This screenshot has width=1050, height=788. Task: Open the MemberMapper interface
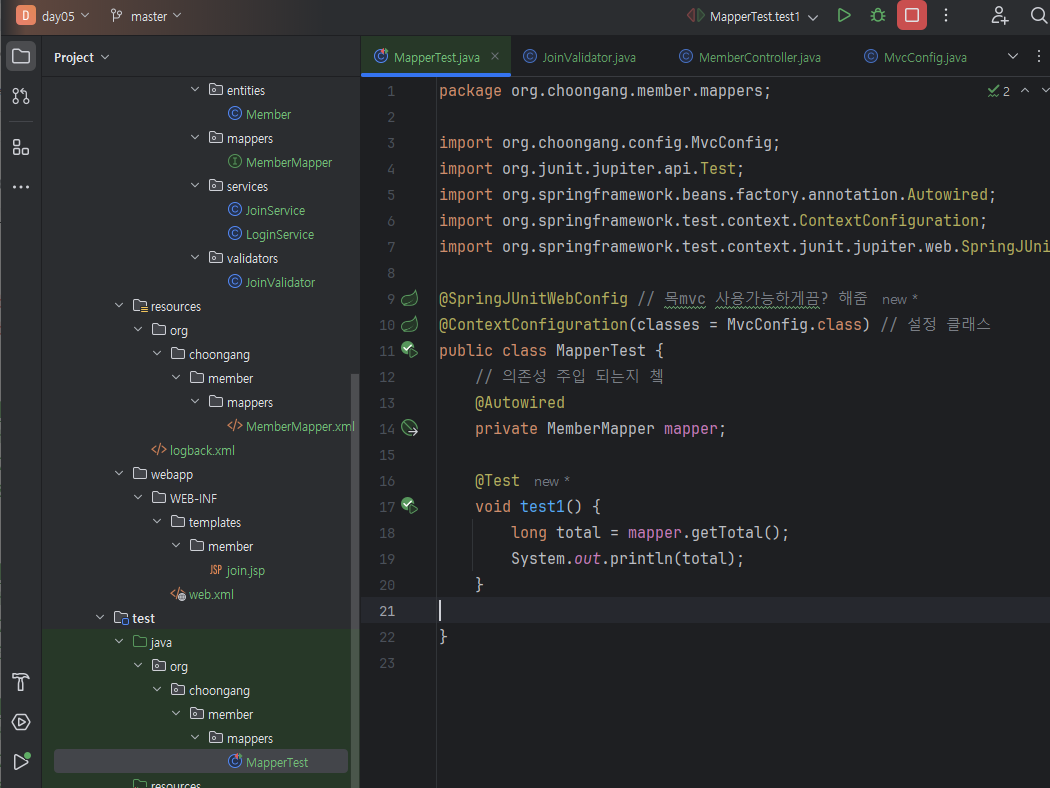[280, 162]
